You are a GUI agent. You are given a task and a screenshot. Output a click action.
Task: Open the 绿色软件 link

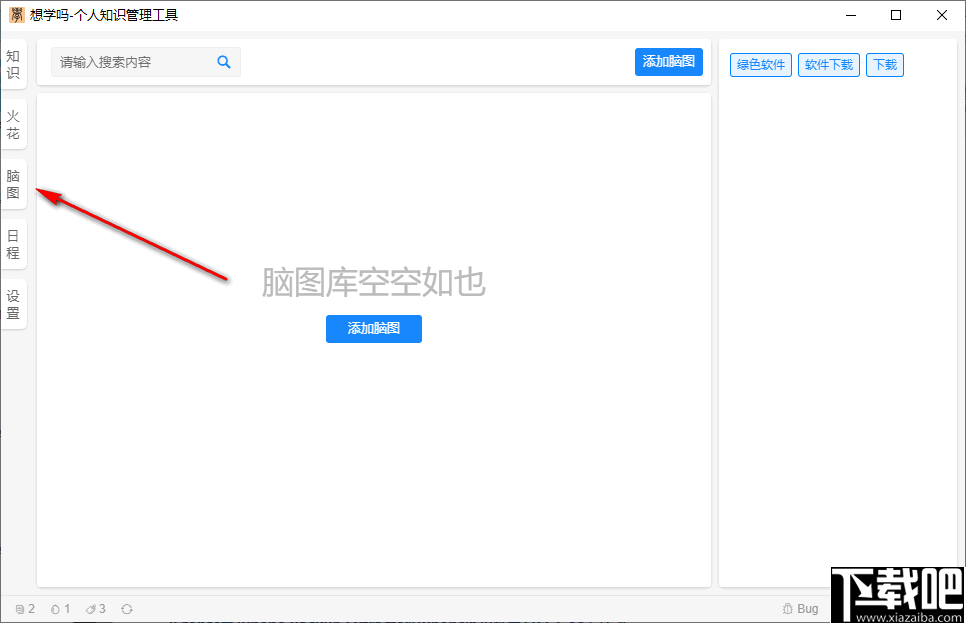[x=760, y=64]
